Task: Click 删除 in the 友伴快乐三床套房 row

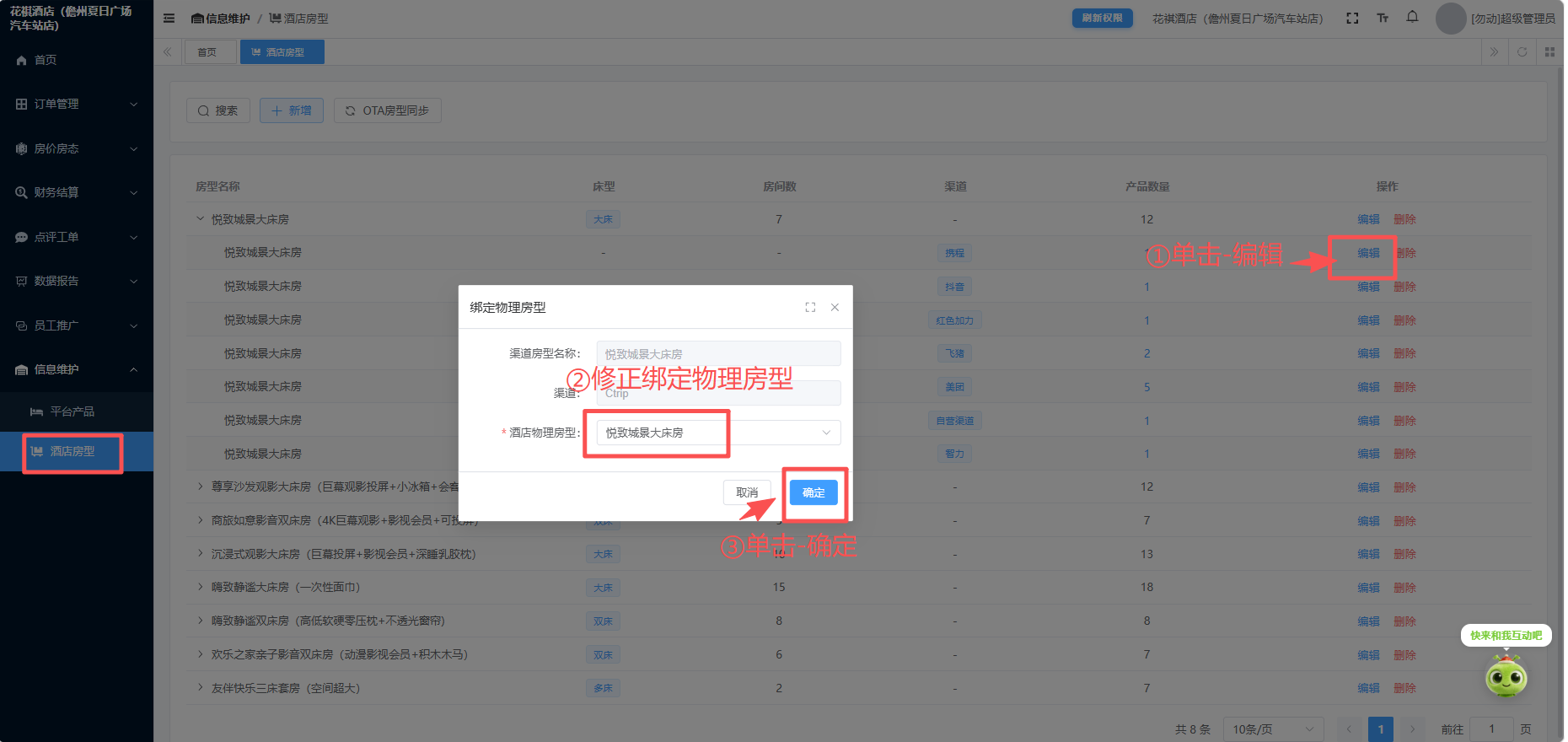Action: 1404,688
